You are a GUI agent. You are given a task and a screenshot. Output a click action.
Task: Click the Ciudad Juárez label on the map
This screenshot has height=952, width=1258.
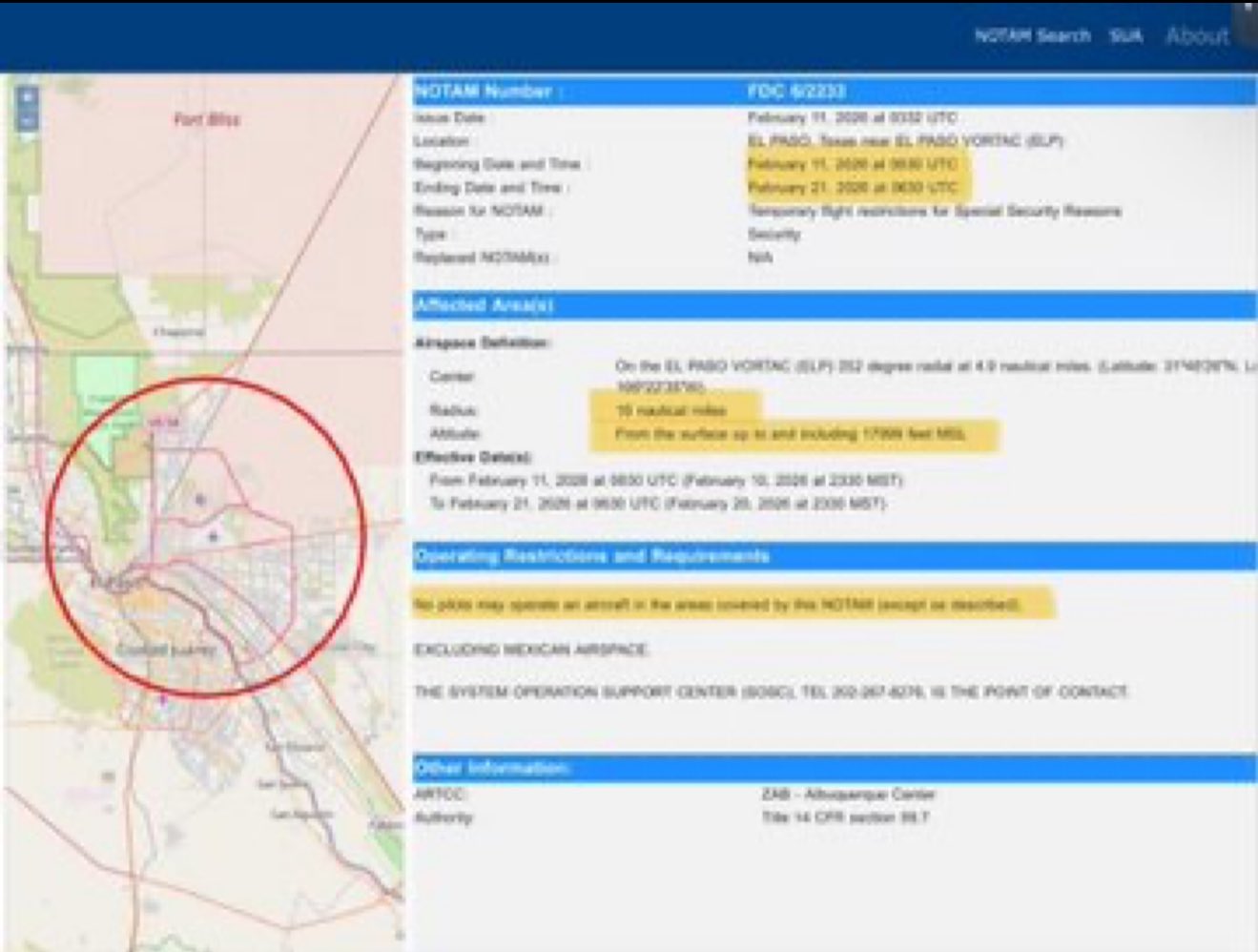[166, 651]
